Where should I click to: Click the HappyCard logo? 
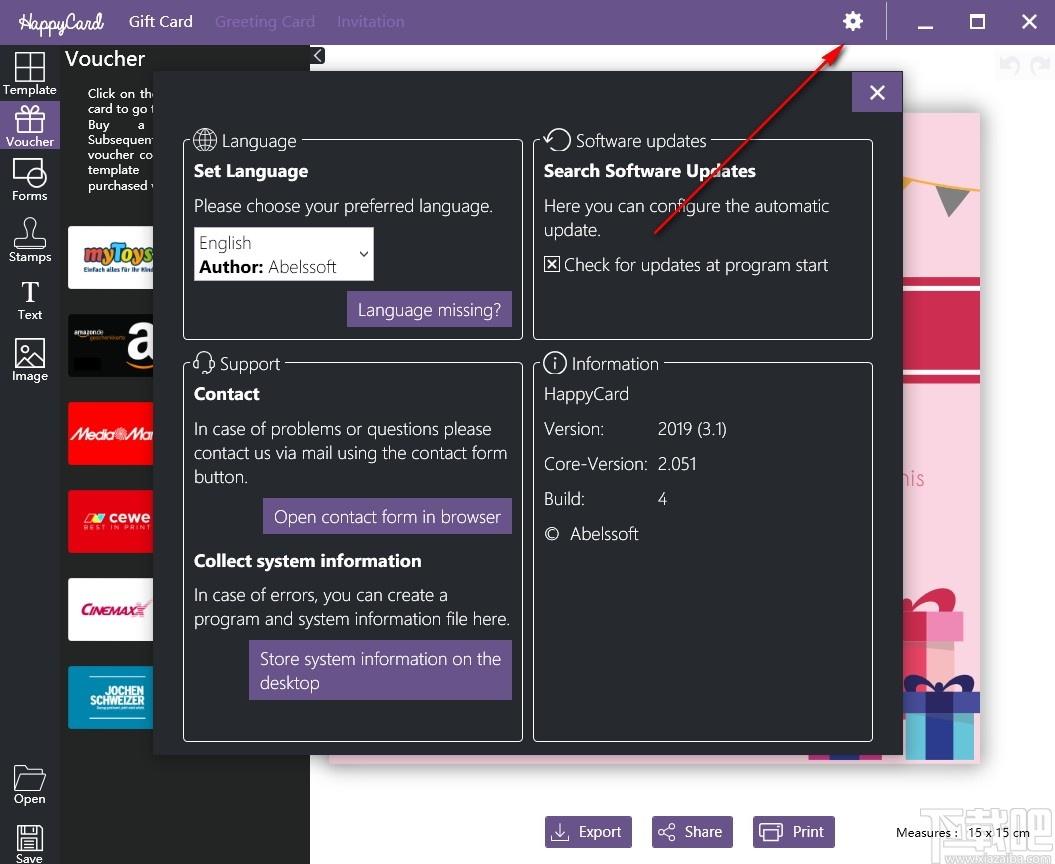coord(61,22)
